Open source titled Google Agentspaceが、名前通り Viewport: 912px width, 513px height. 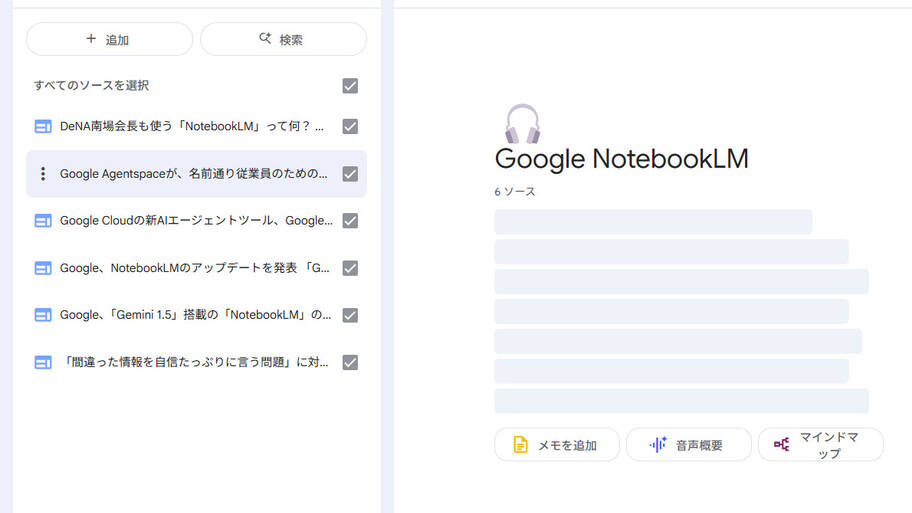[x=194, y=173]
